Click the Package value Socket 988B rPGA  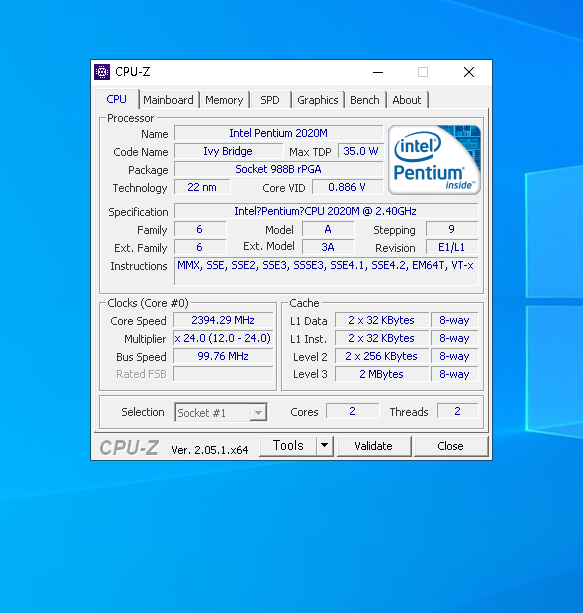(x=278, y=169)
